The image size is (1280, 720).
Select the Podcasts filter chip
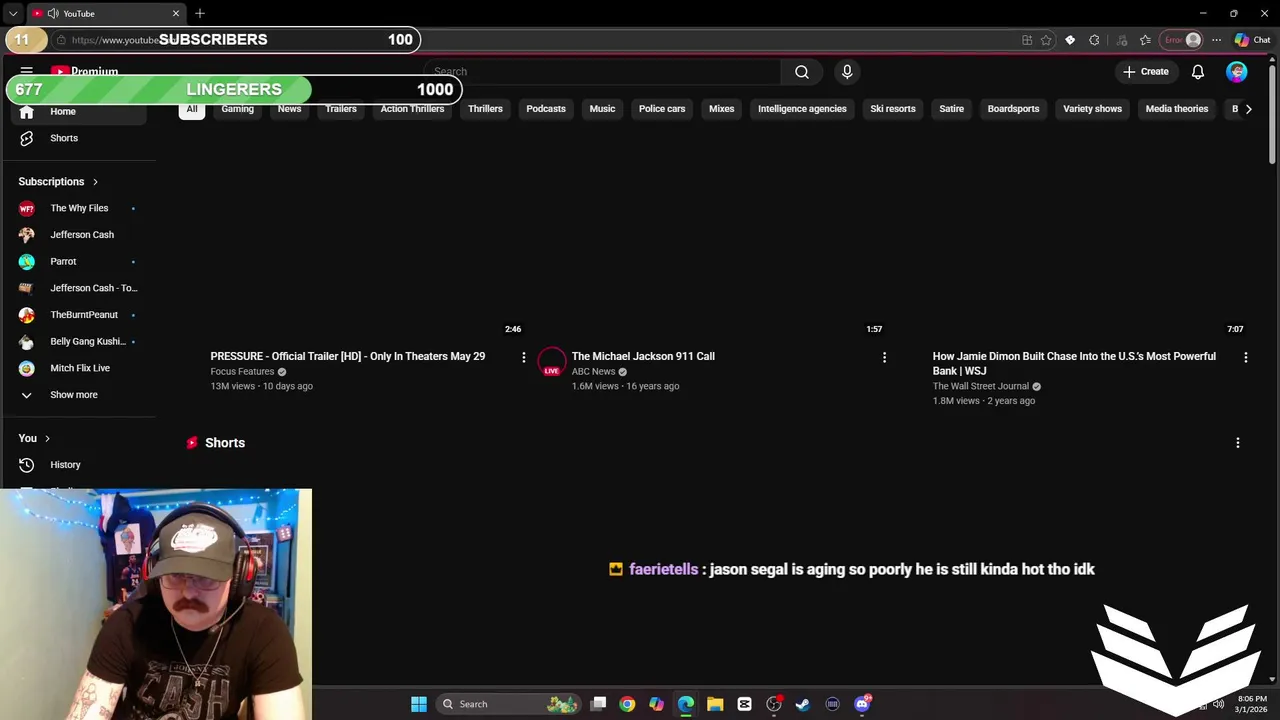click(x=546, y=109)
